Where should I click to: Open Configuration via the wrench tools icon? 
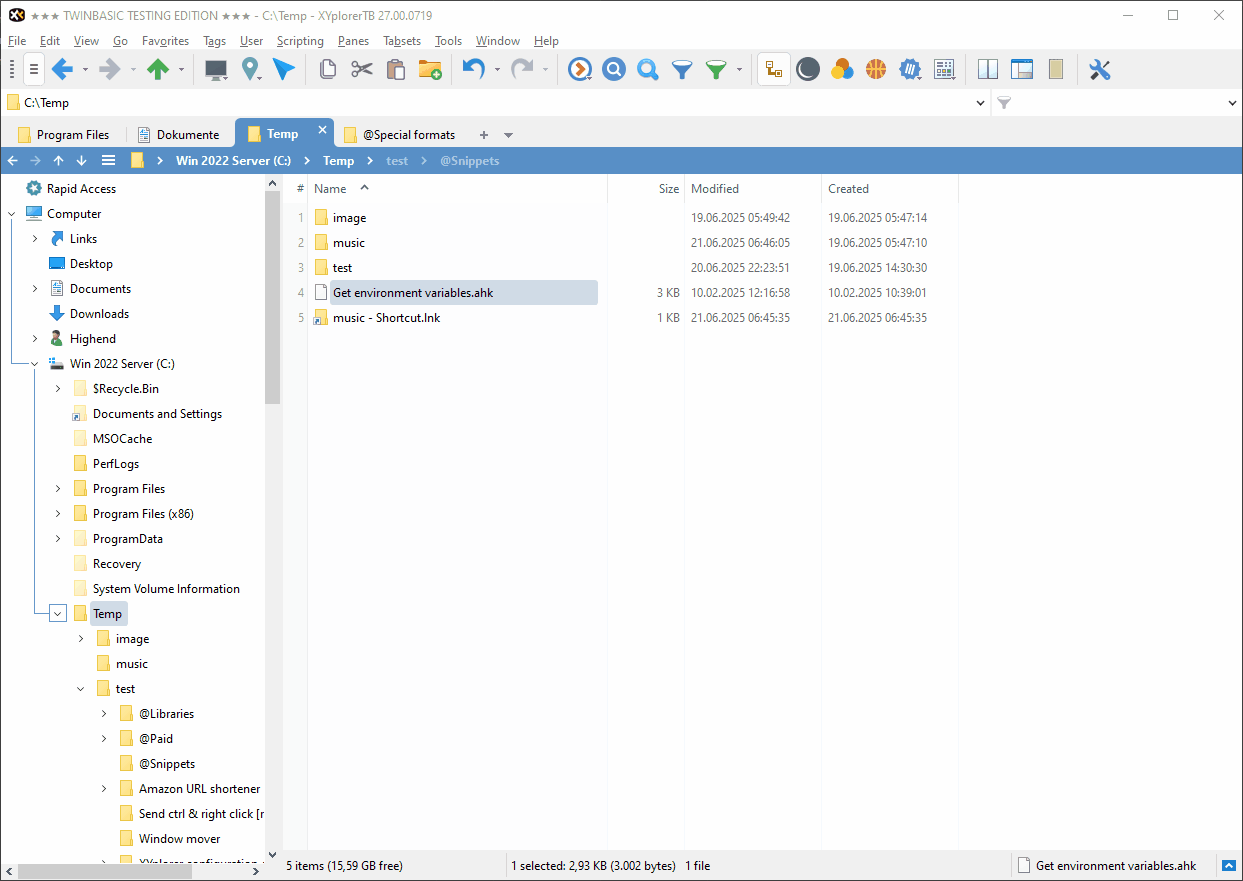pos(1100,69)
